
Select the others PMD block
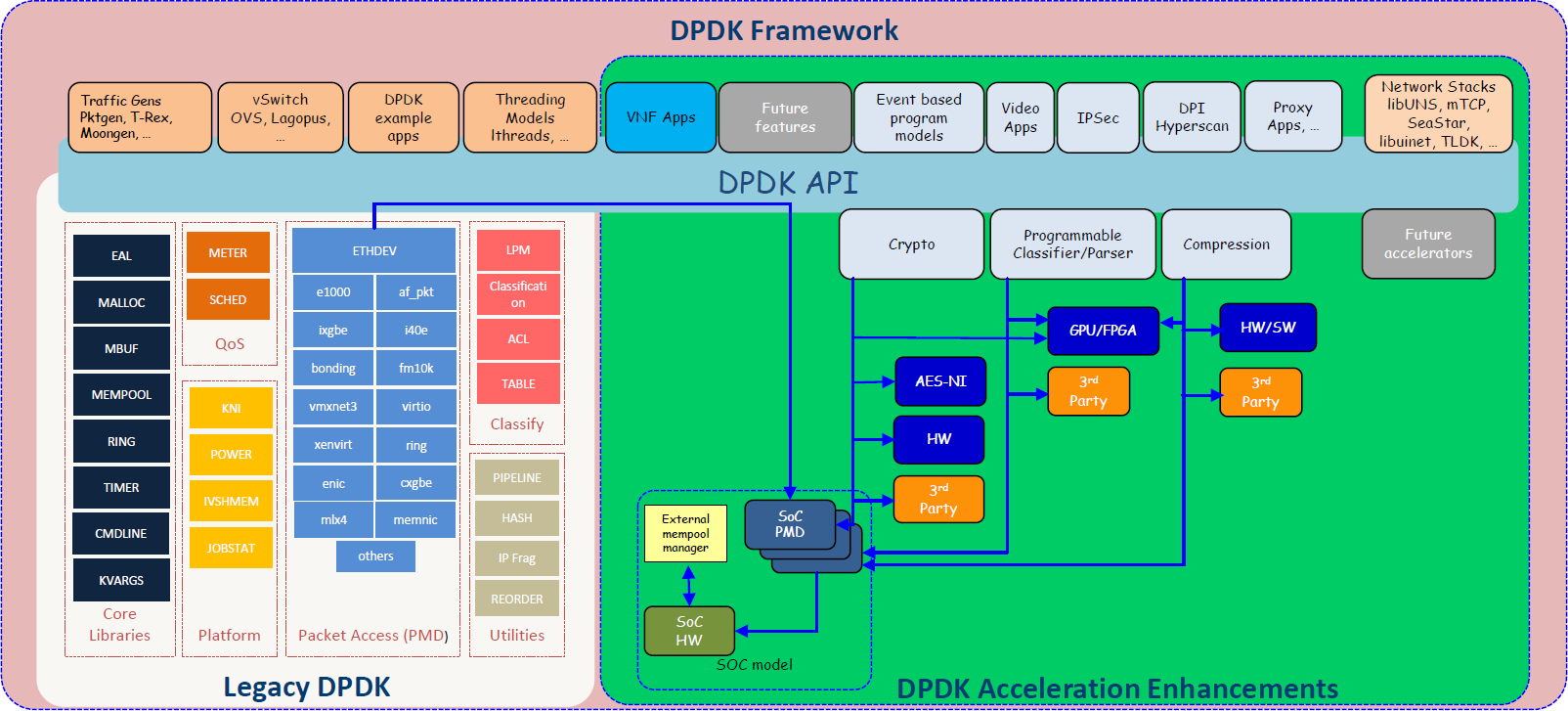[x=375, y=556]
